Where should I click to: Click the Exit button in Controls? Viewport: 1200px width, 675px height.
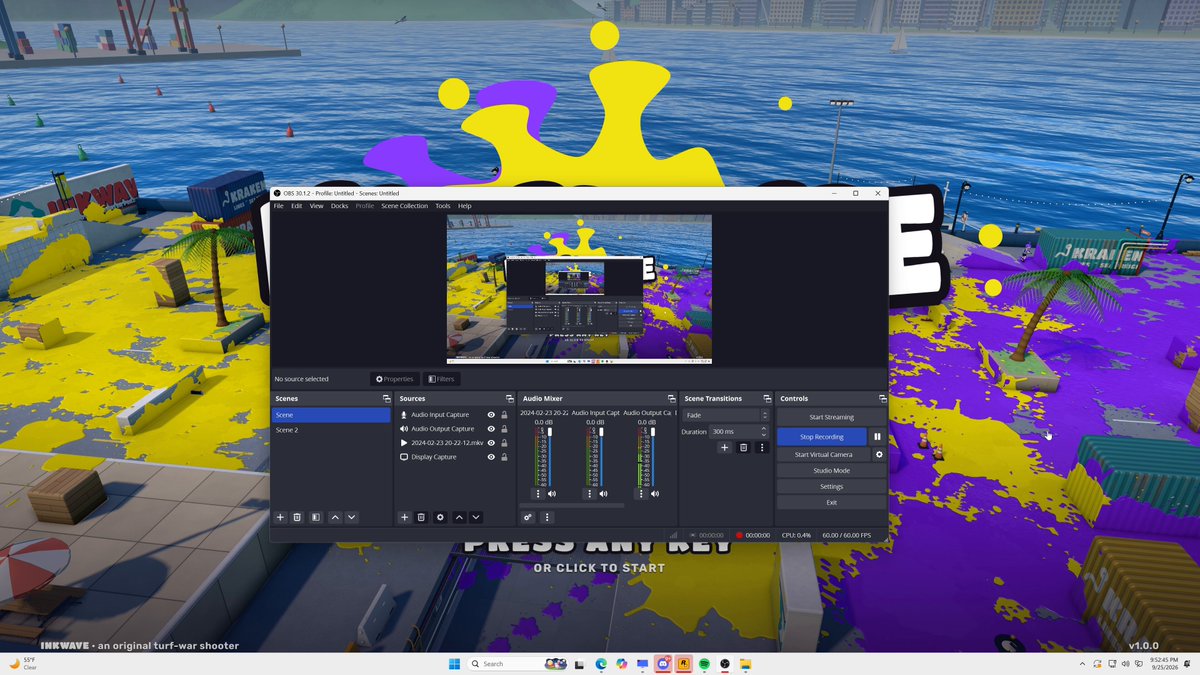click(831, 502)
